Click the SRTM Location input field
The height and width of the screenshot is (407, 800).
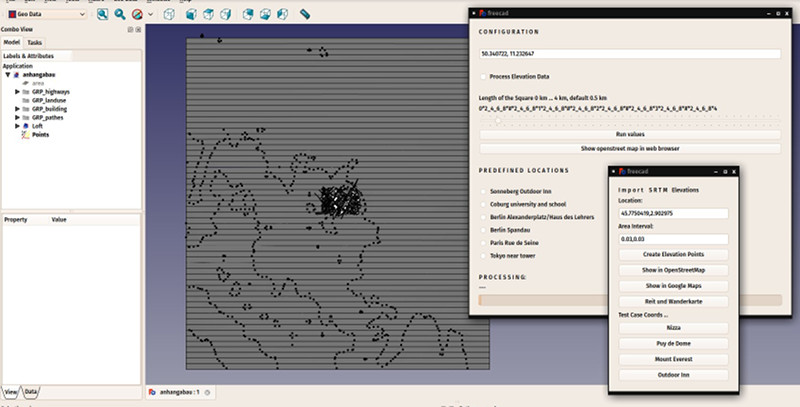click(x=673, y=213)
